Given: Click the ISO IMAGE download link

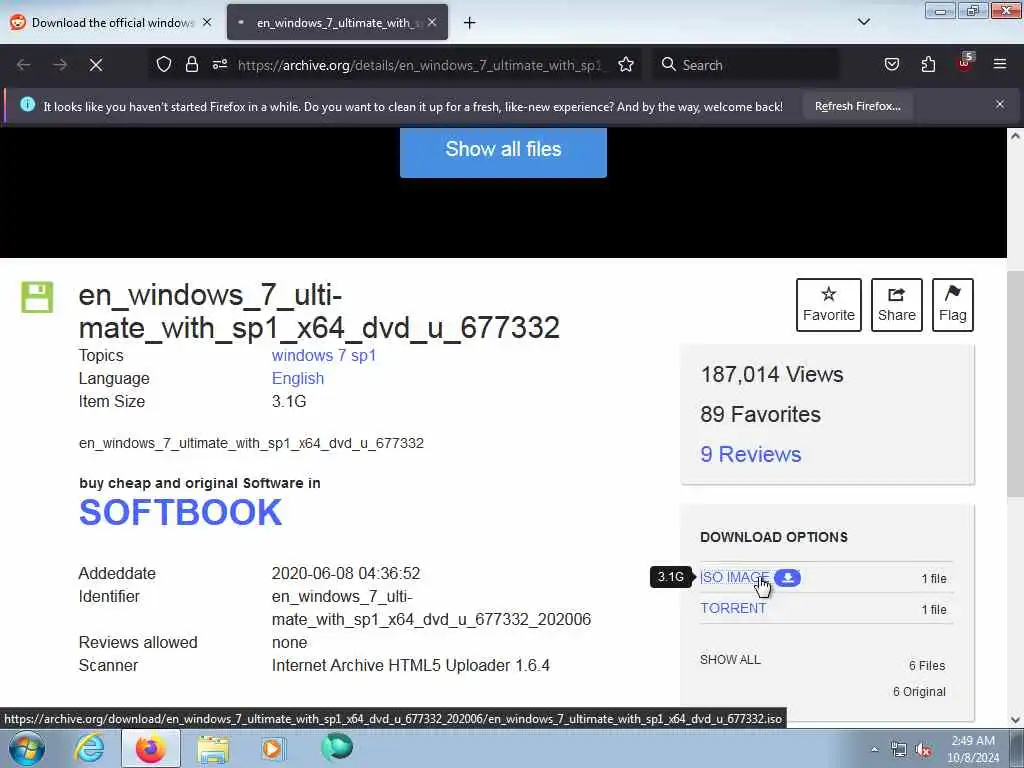Looking at the screenshot, I should point(734,577).
